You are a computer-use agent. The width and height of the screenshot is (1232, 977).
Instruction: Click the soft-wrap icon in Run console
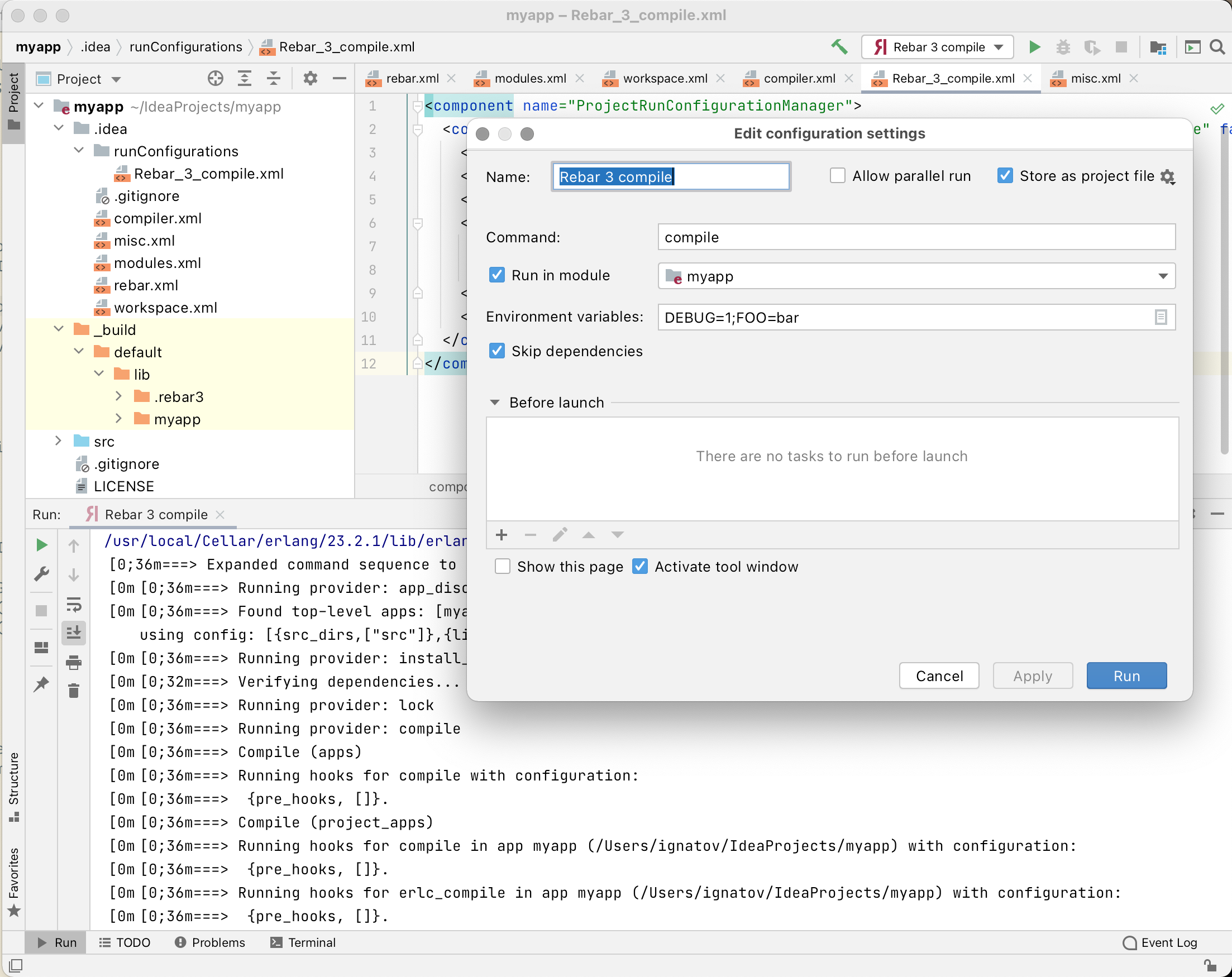coord(74,605)
